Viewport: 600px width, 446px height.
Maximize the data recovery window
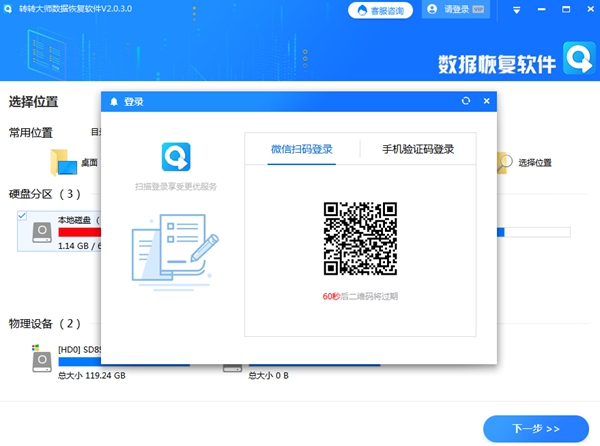click(x=566, y=9)
